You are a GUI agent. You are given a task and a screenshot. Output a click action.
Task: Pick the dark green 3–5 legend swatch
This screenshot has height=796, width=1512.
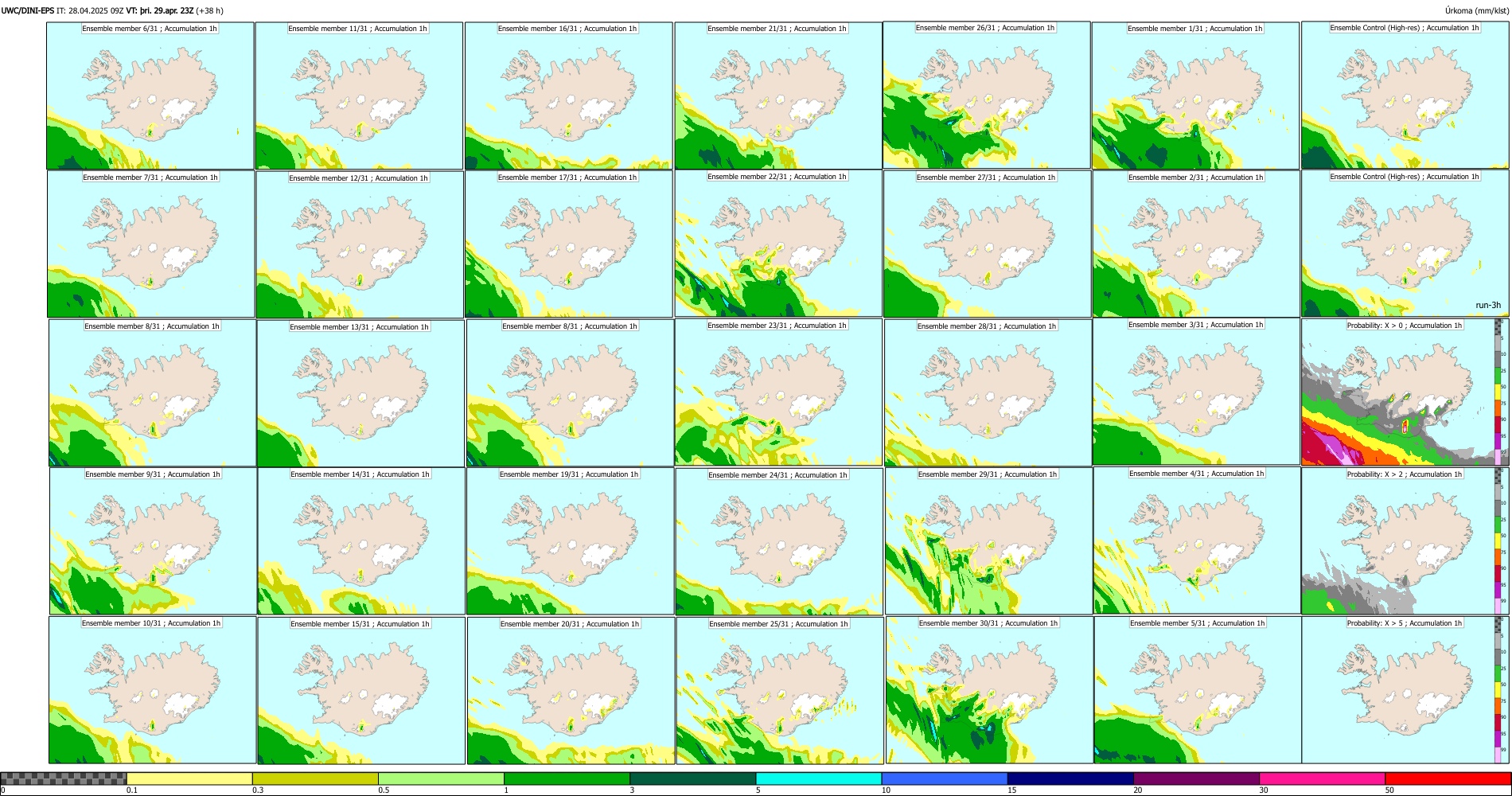click(692, 778)
